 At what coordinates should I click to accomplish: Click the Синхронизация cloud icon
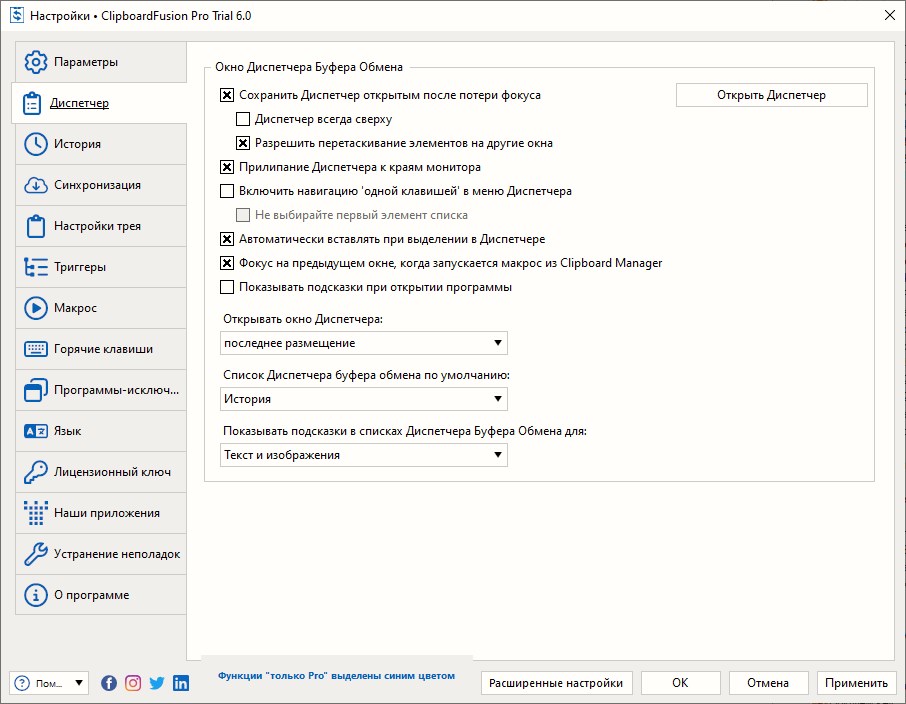coord(35,185)
